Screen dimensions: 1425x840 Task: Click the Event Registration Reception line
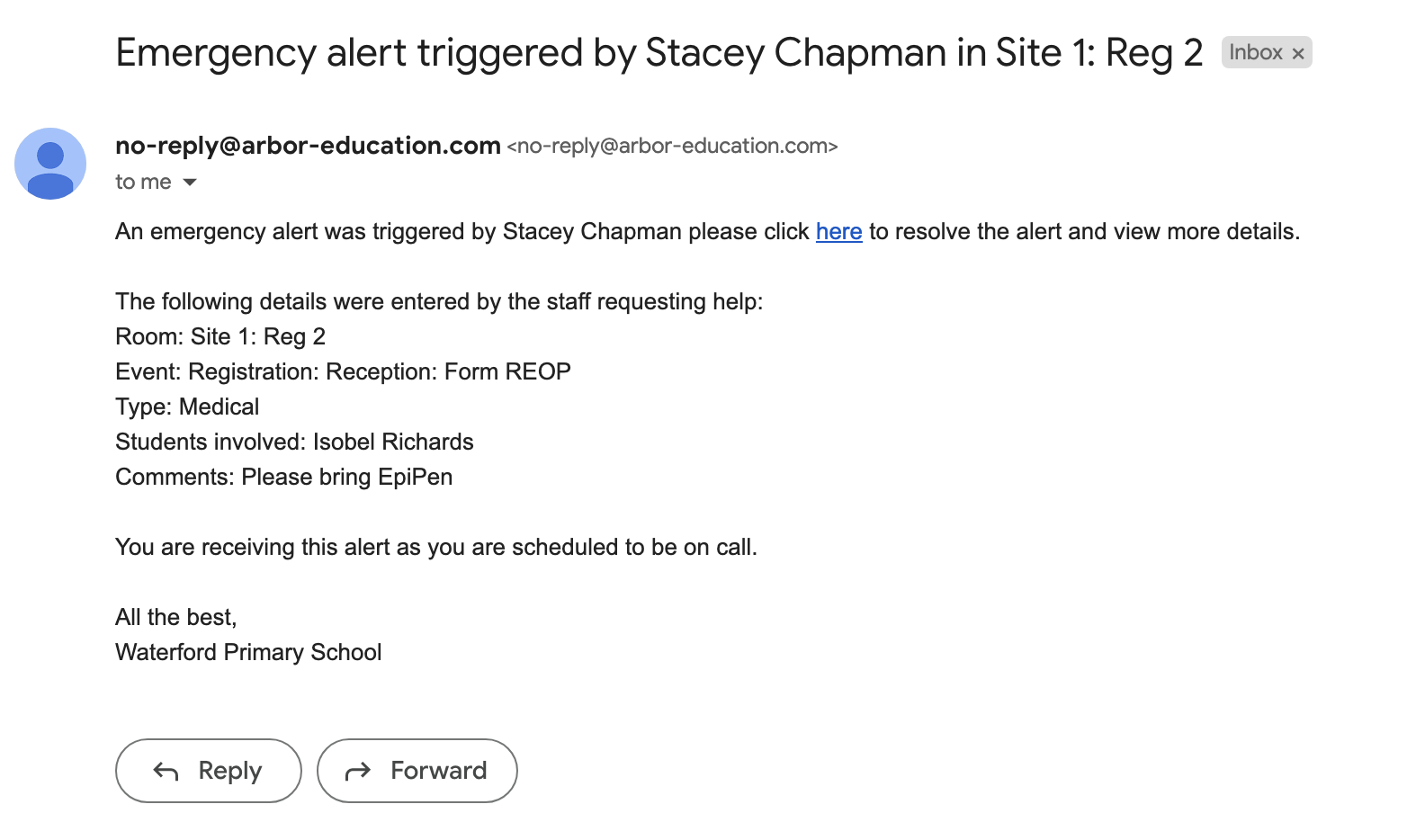coord(343,372)
